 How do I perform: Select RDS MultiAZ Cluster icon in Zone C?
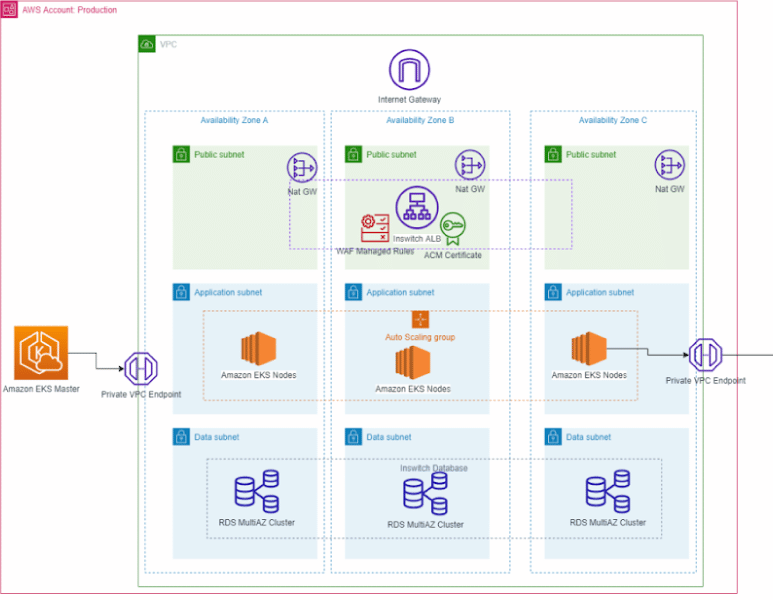coord(608,492)
